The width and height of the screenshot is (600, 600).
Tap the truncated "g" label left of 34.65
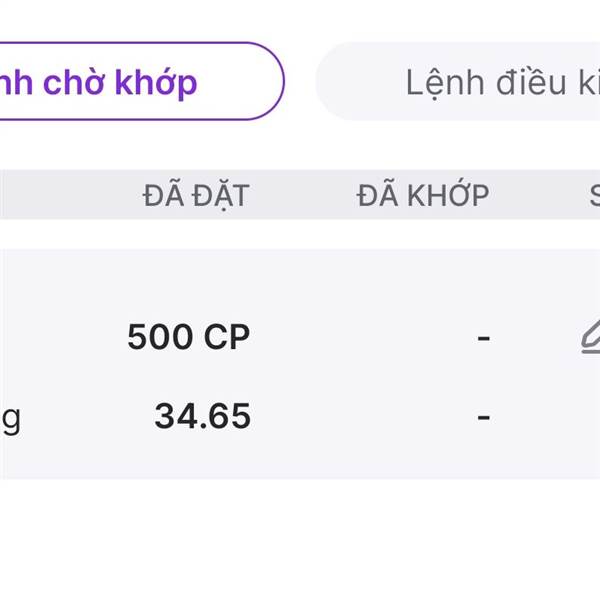pyautogui.click(x=10, y=417)
